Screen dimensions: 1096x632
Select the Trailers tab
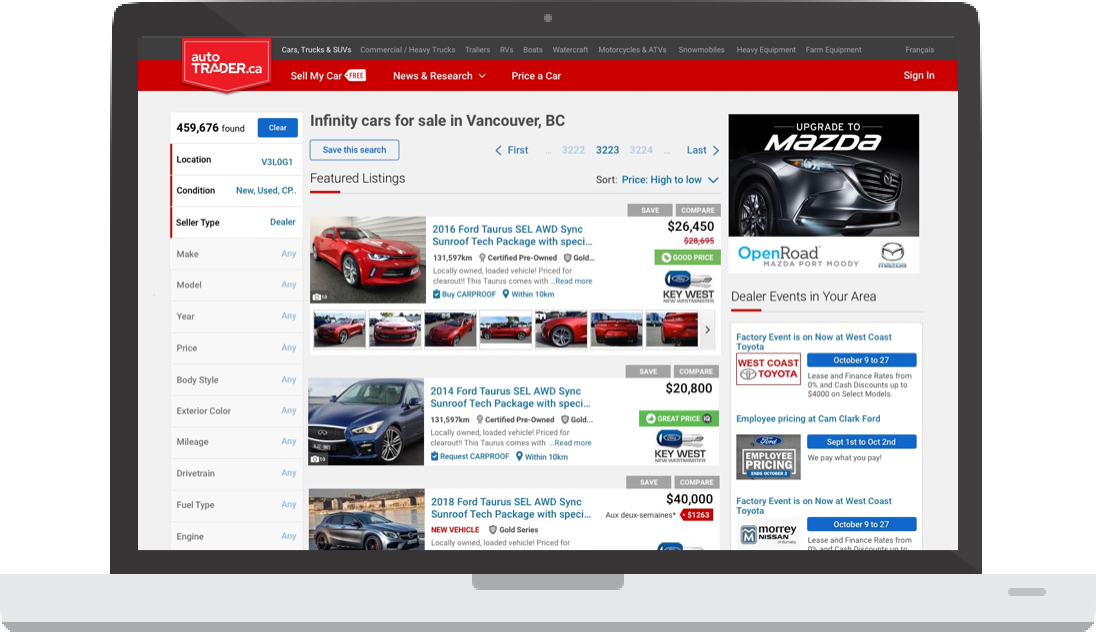(x=477, y=50)
